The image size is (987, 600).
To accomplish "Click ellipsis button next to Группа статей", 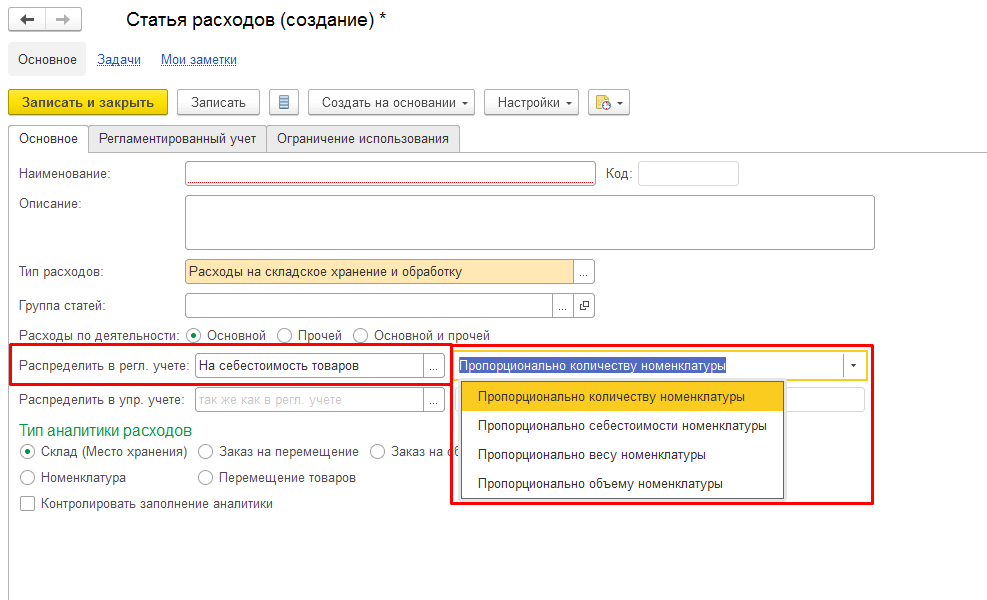I will pos(564,305).
